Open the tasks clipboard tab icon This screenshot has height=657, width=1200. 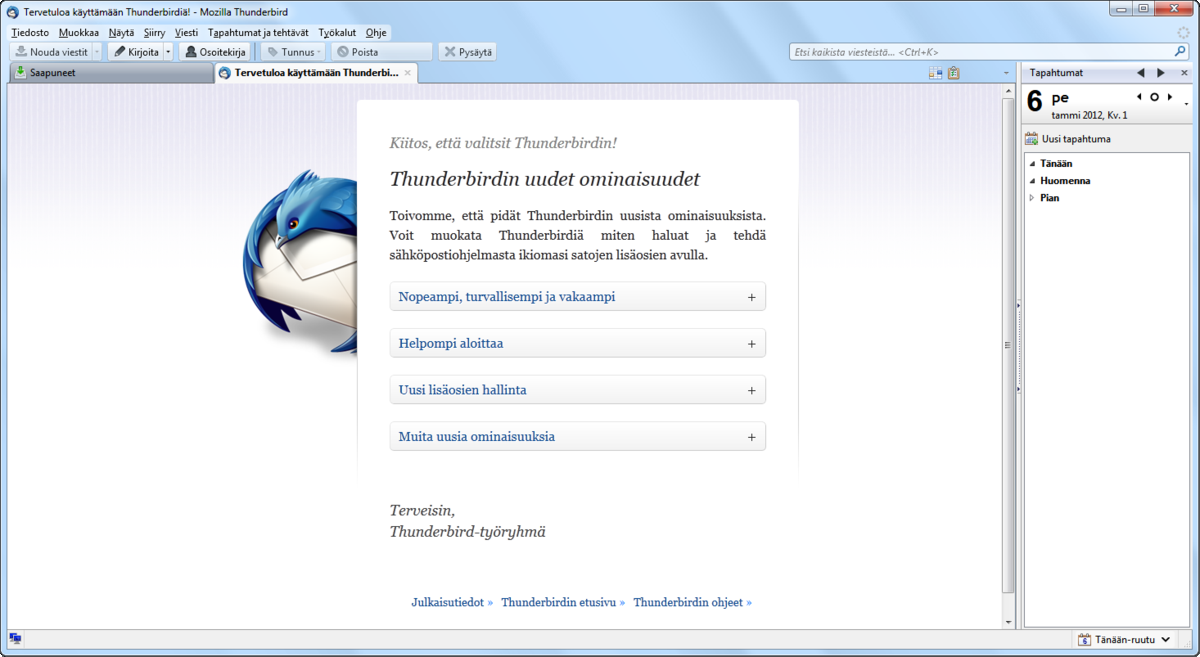[x=954, y=73]
